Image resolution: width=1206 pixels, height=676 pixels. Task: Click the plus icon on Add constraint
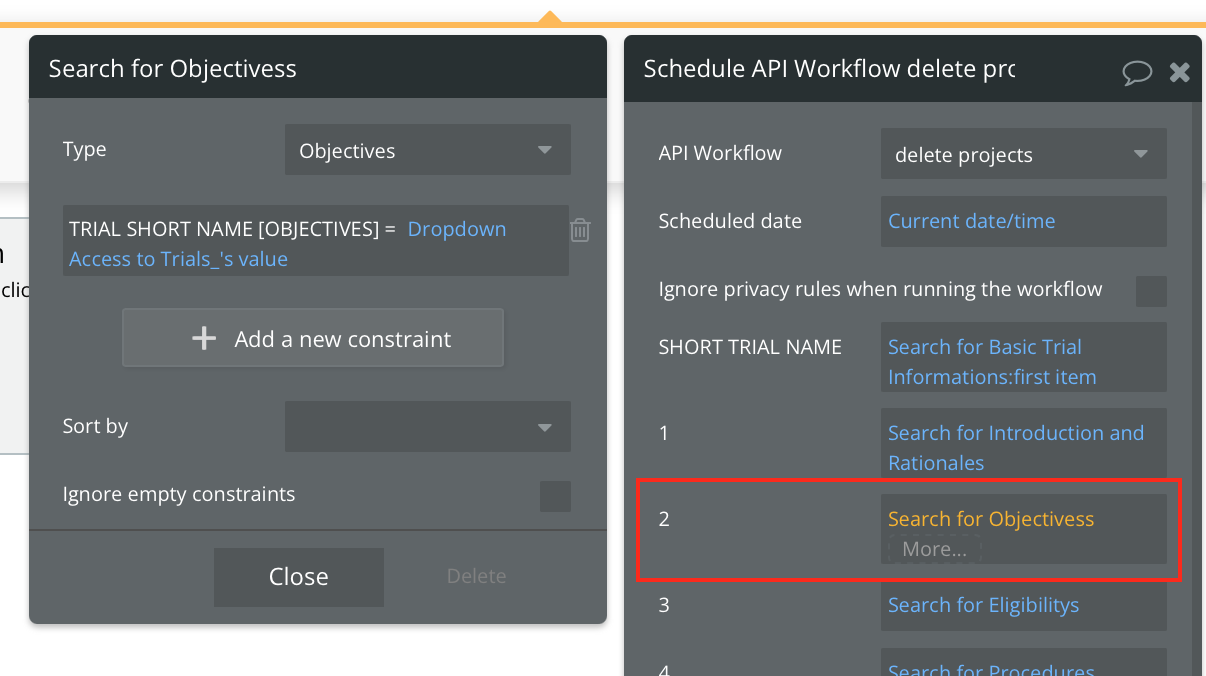click(x=204, y=339)
